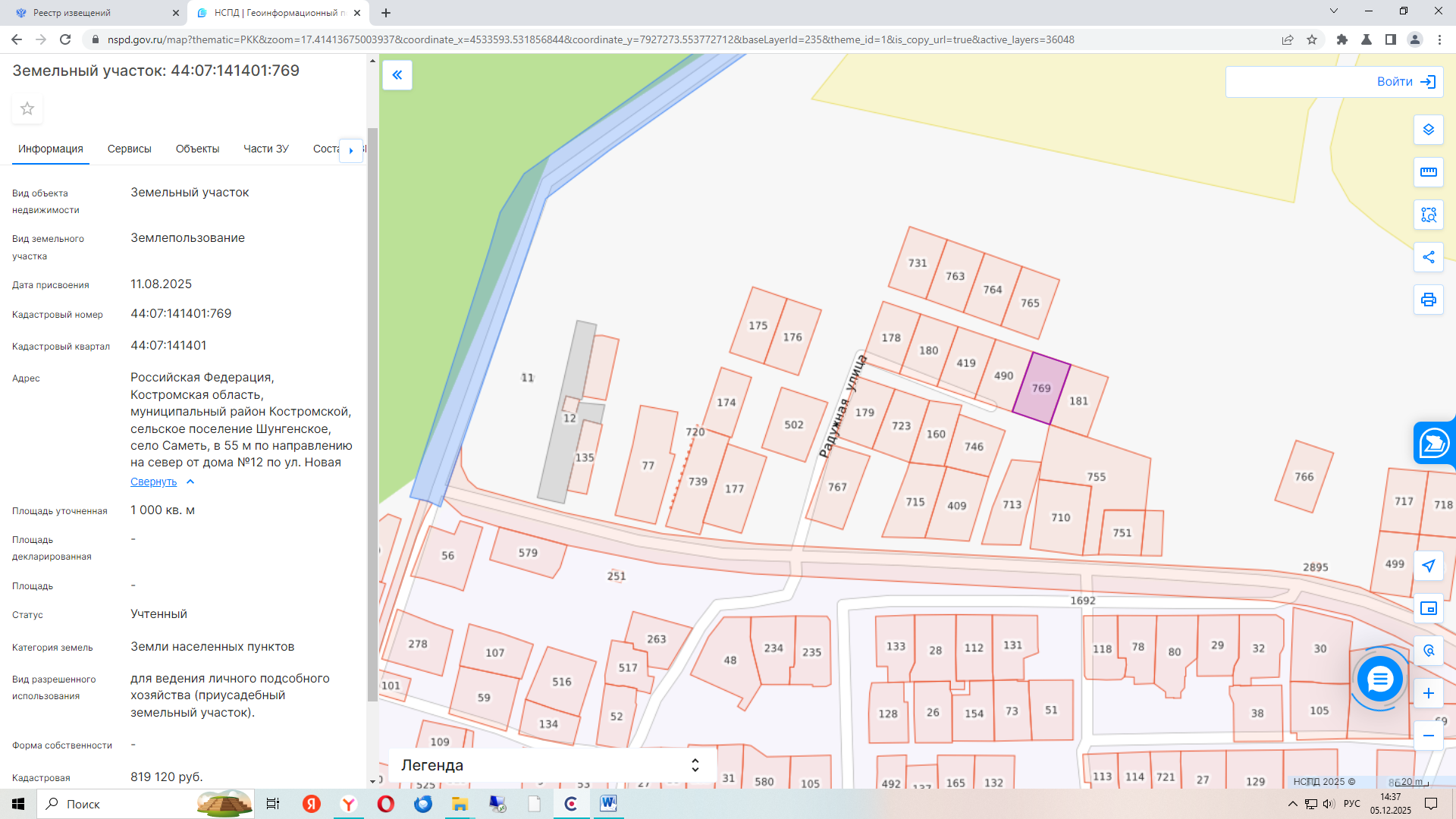This screenshot has height=819, width=1456.
Task: Locate my position with arrow icon
Action: pyautogui.click(x=1428, y=566)
